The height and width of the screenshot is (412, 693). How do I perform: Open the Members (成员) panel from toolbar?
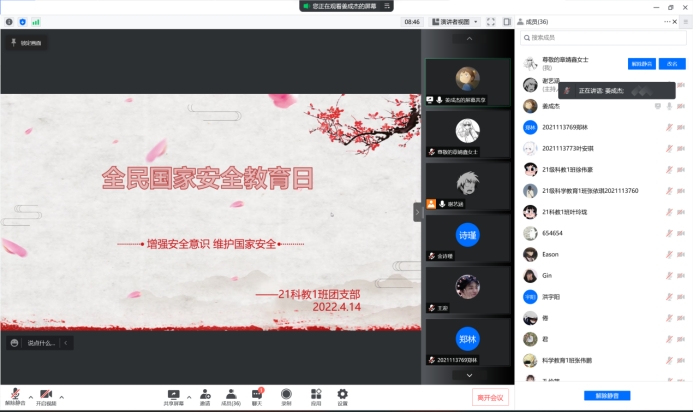[230, 395]
